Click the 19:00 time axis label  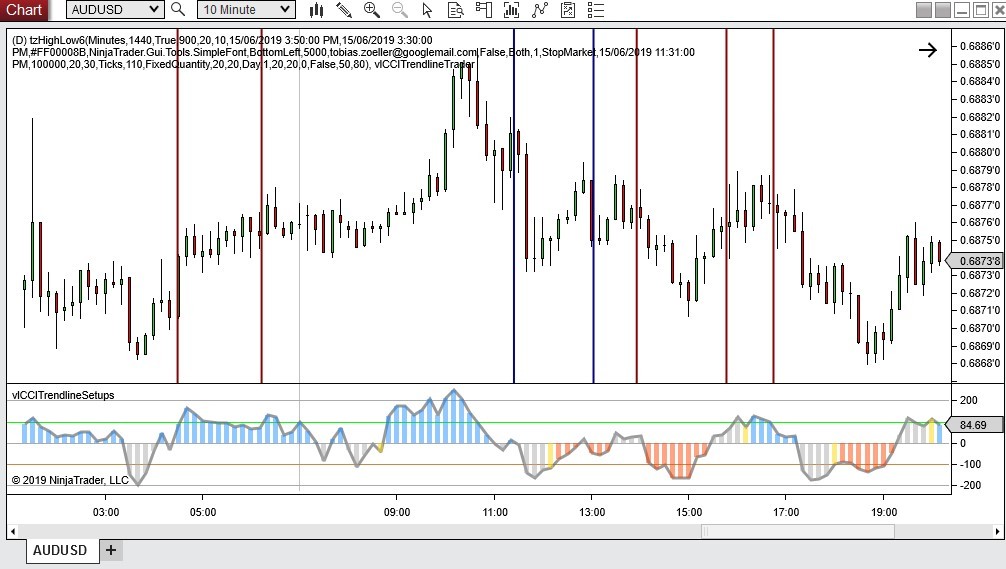884,512
